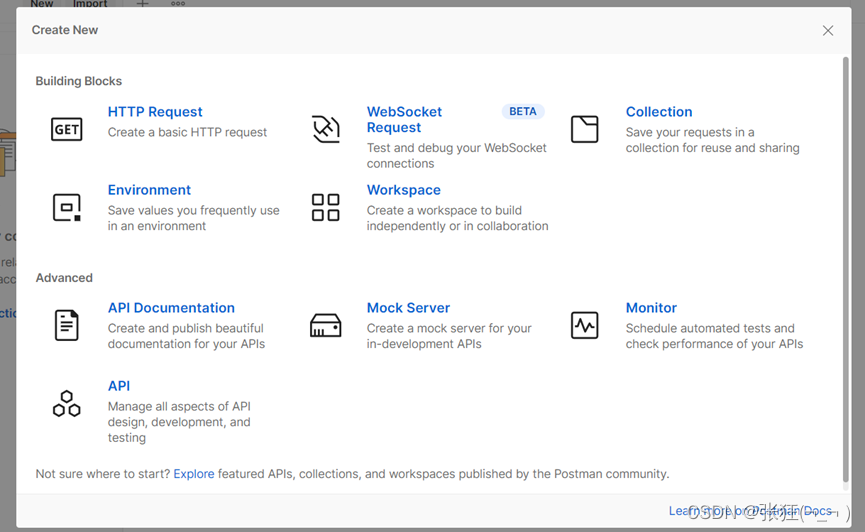
Task: Click the 'Create a mock server' description
Action: (449, 336)
